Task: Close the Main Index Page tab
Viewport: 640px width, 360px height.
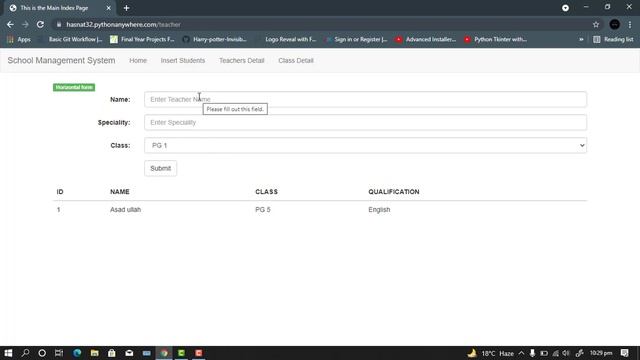Action: click(108, 8)
